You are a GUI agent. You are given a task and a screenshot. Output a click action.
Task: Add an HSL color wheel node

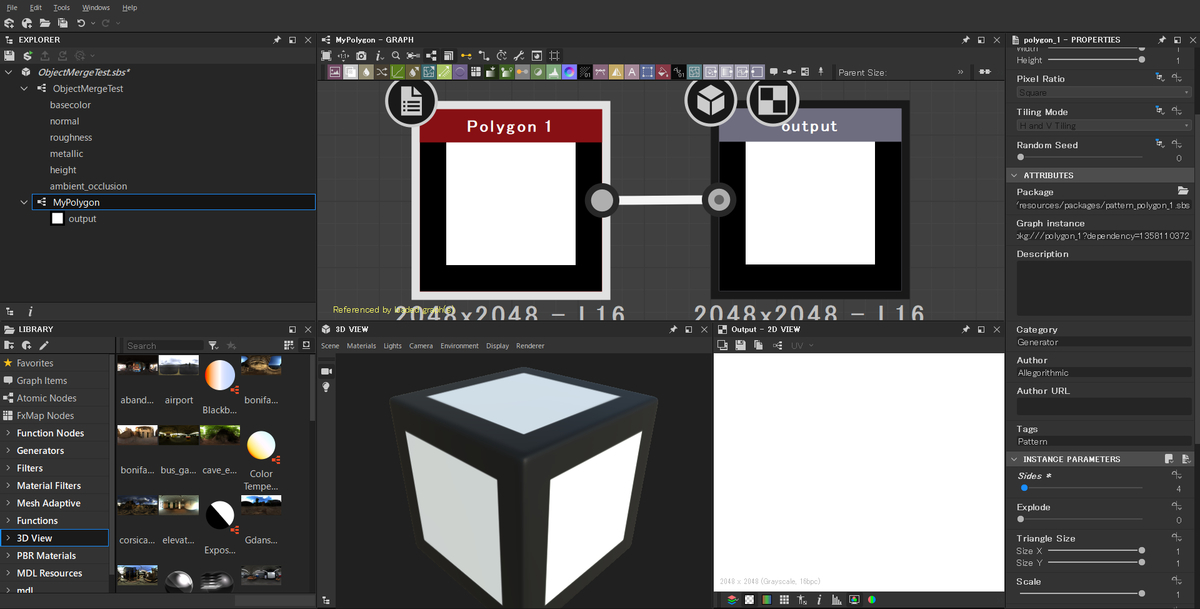click(568, 72)
